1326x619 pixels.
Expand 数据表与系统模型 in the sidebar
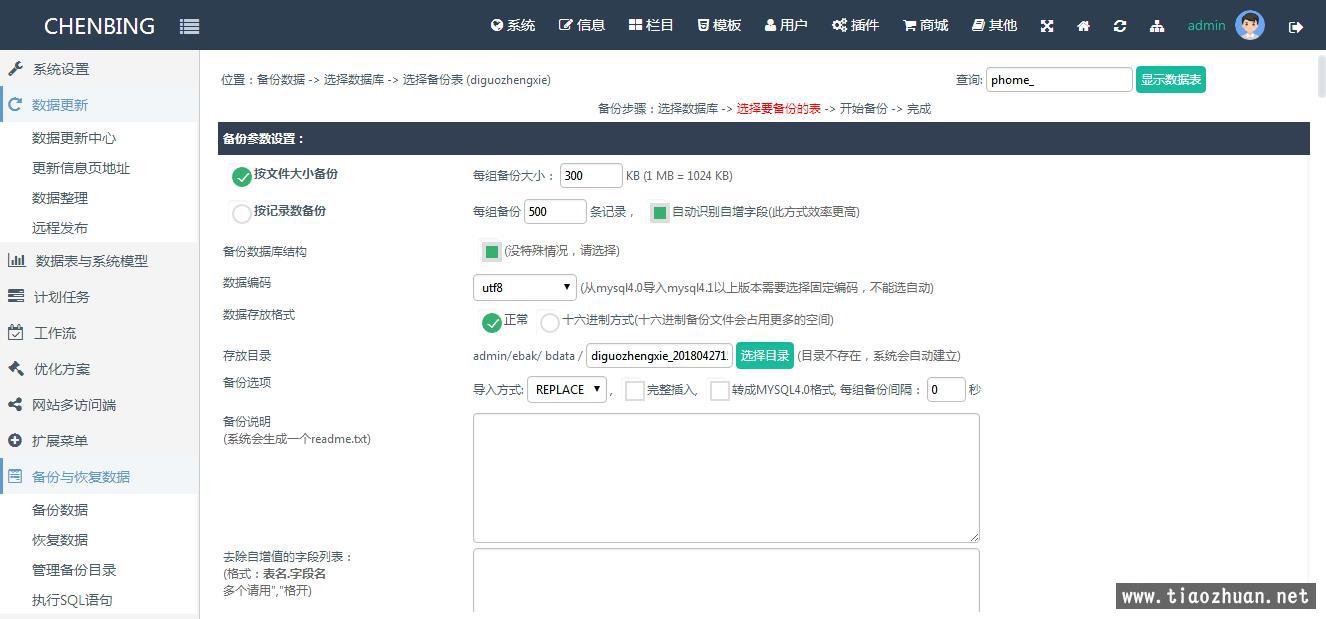point(91,261)
